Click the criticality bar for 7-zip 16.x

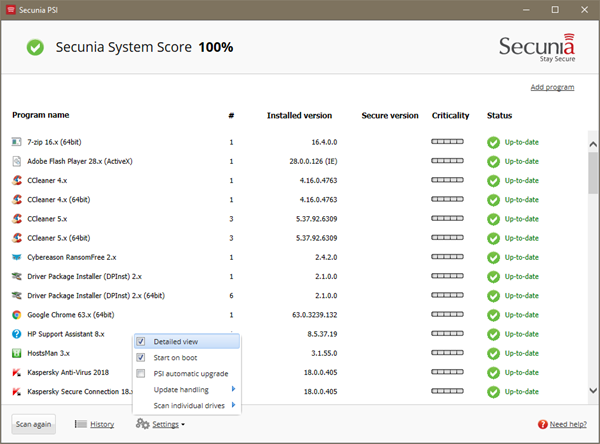(x=447, y=142)
